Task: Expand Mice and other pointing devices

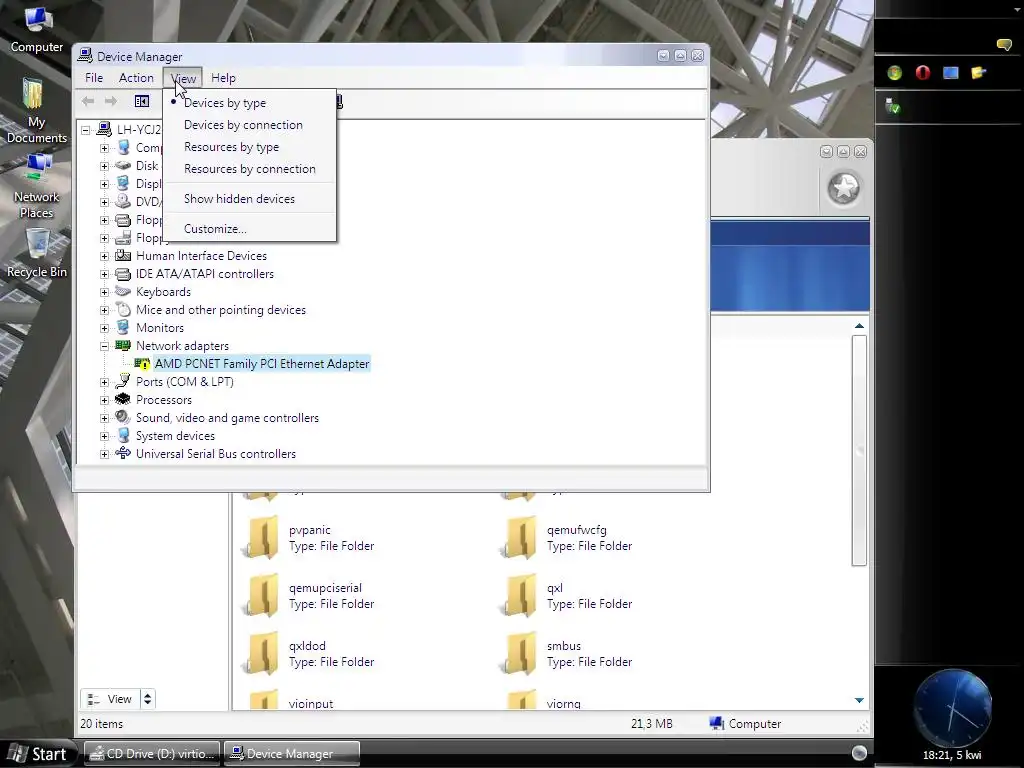Action: (x=104, y=310)
